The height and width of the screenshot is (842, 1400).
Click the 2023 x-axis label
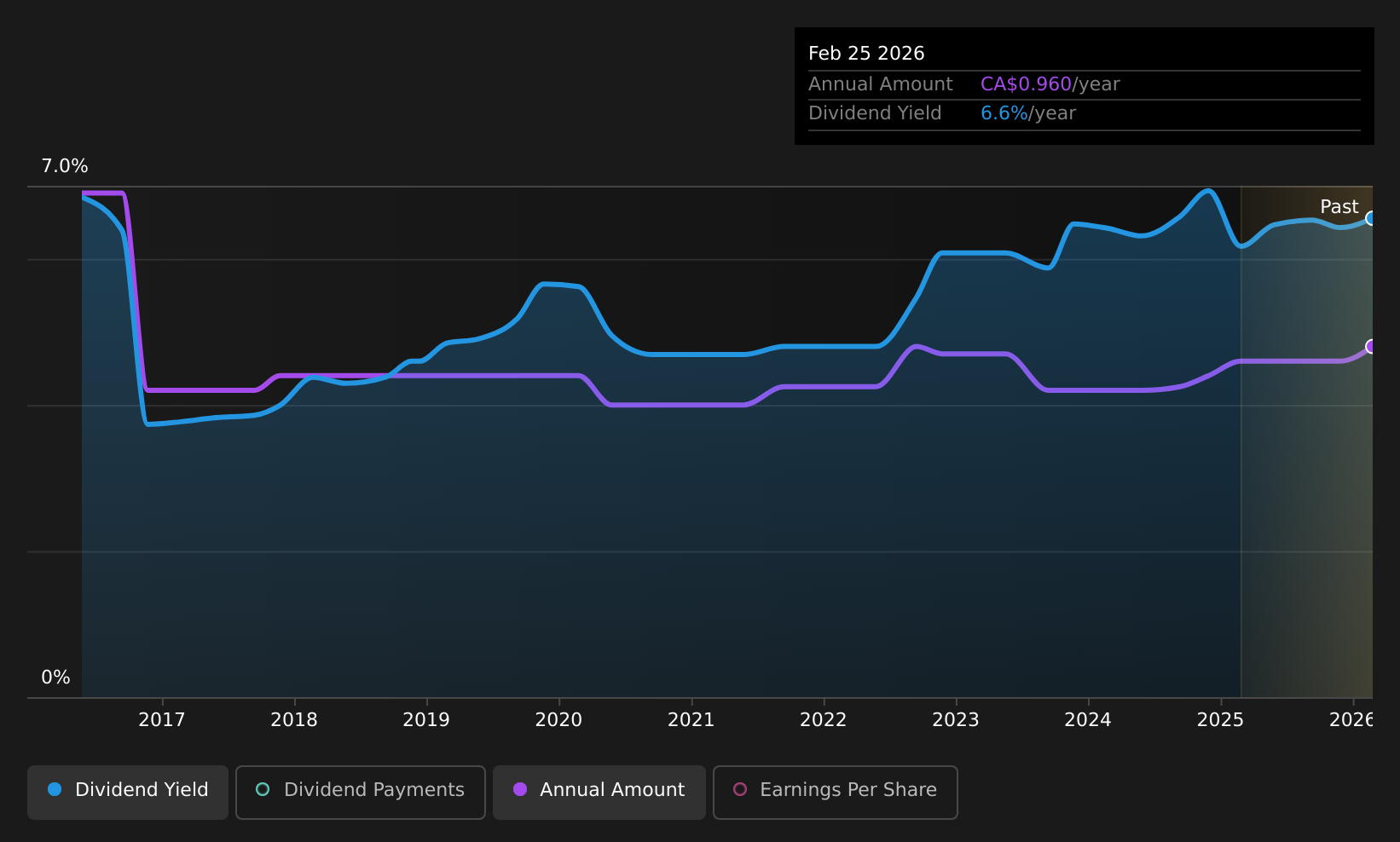tap(956, 720)
